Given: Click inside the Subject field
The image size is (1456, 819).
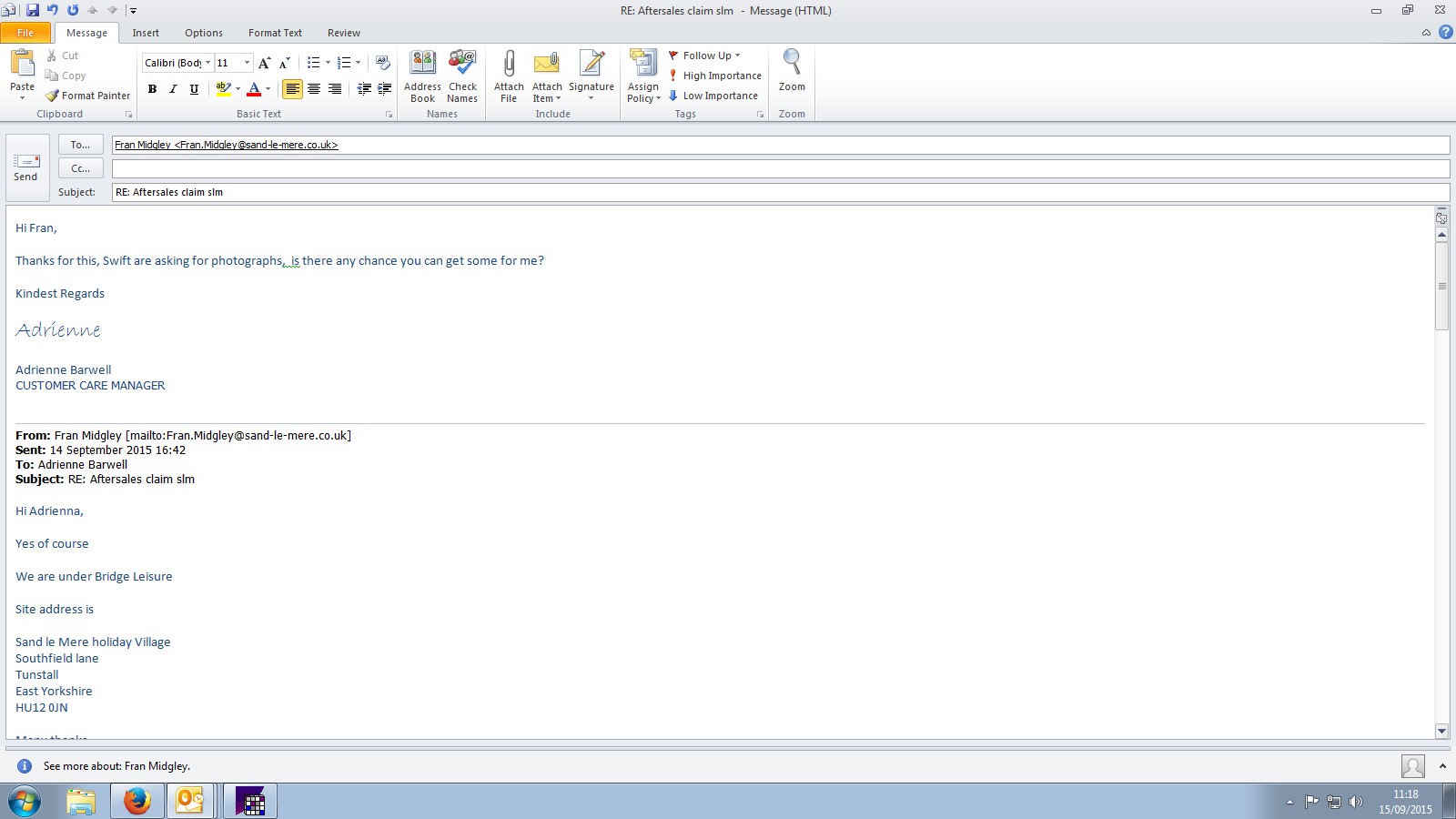Looking at the screenshot, I should [x=773, y=192].
